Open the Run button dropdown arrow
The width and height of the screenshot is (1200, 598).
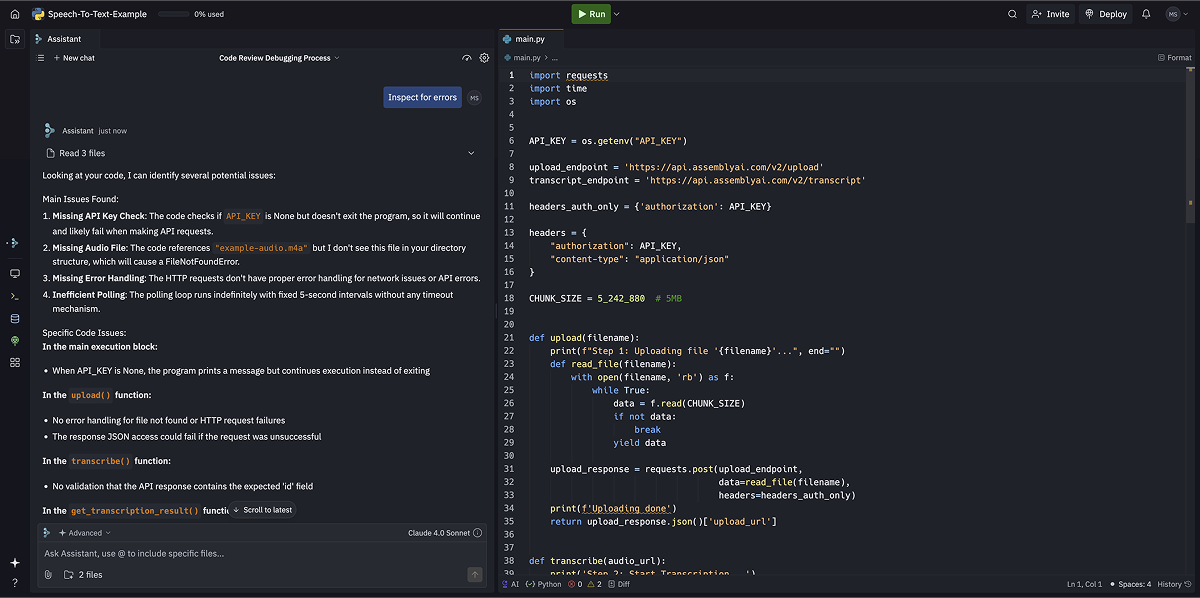pyautogui.click(x=616, y=14)
